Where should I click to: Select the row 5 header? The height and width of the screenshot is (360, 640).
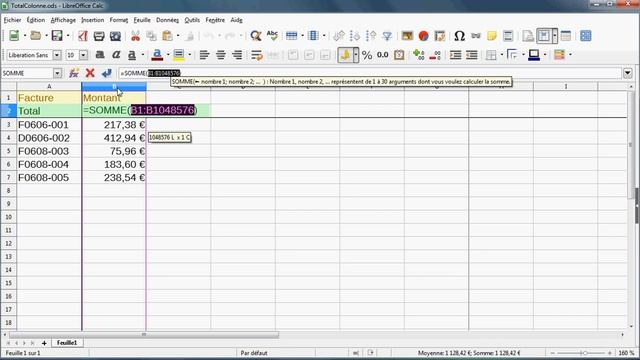[x=8, y=151]
